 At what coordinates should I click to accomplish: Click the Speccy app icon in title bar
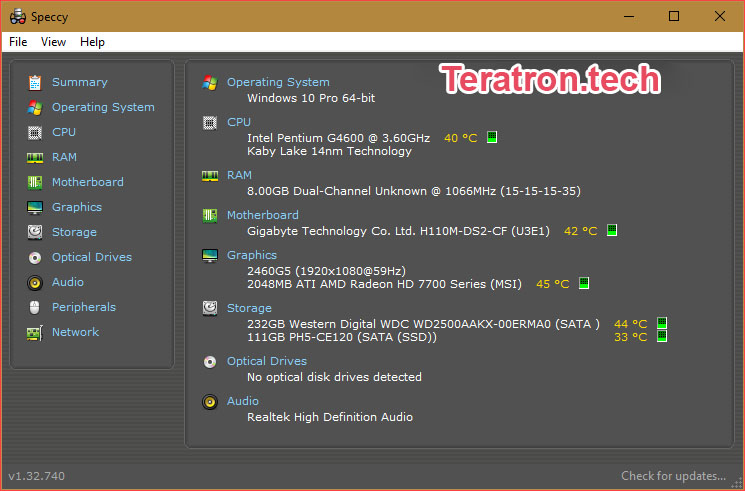(18, 17)
